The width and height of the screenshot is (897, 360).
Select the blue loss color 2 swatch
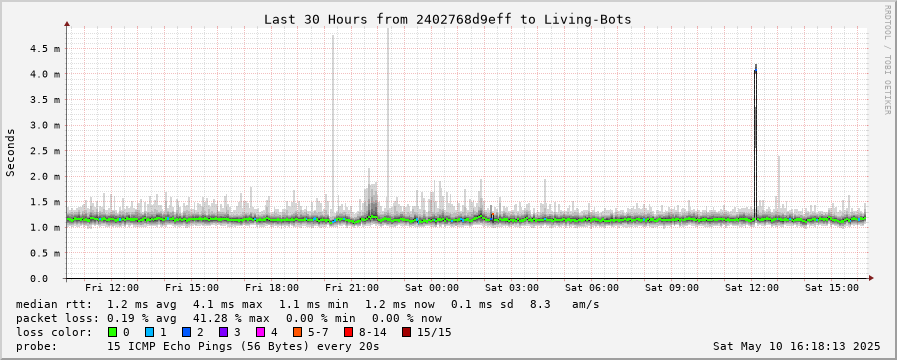tap(186, 332)
